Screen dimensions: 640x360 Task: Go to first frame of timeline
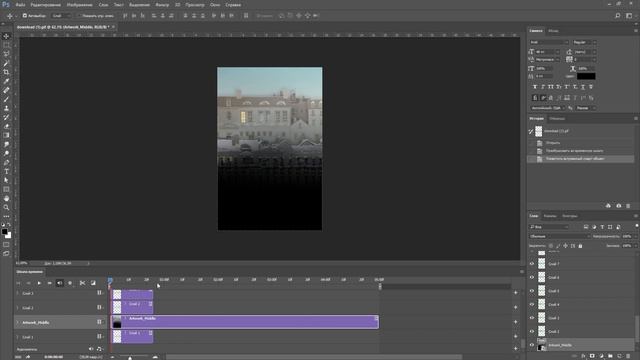click(x=18, y=283)
